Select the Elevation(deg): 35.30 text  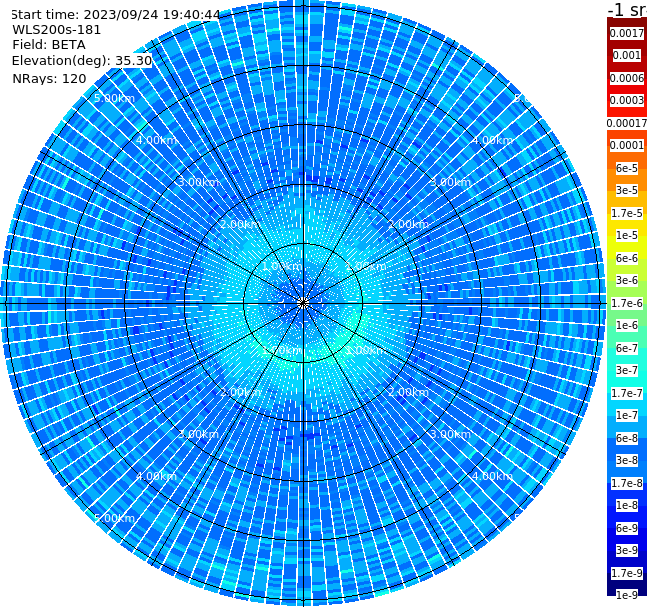pyautogui.click(x=82, y=61)
